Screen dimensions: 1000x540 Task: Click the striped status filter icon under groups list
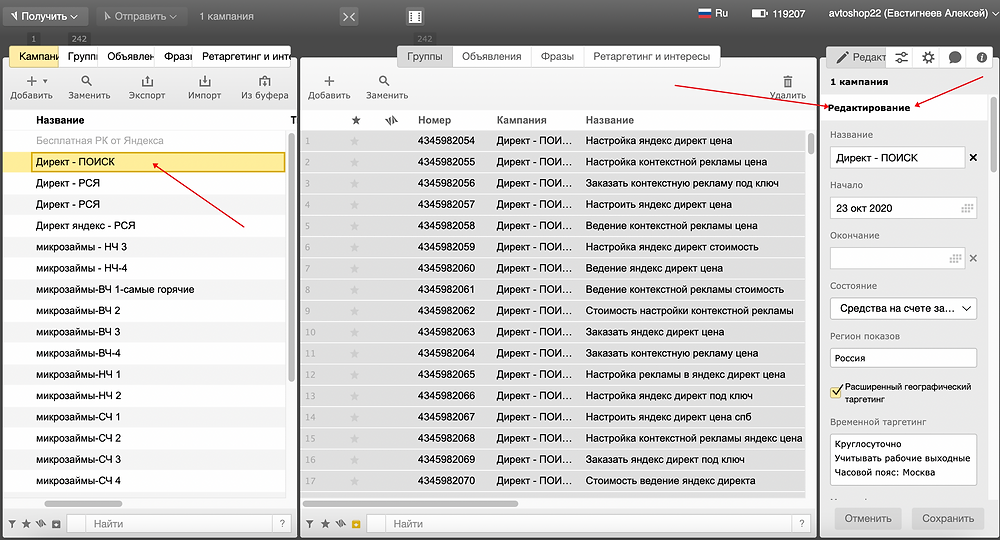[341, 523]
